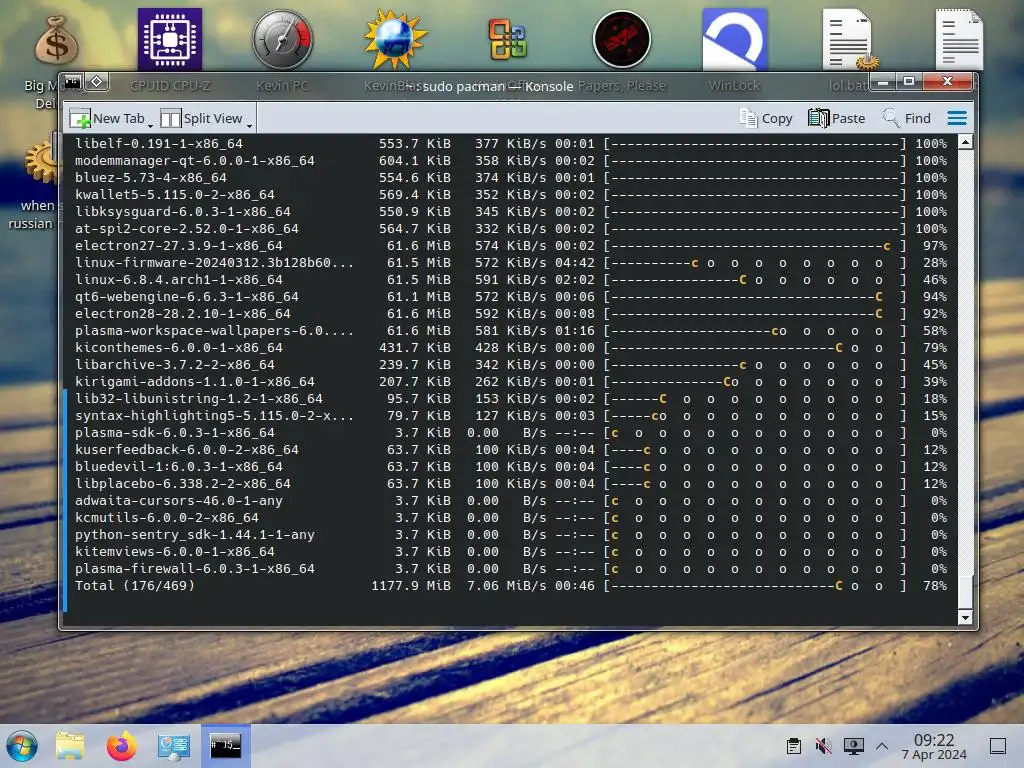Open the Find search bar
This screenshot has width=1024, height=768.
click(x=906, y=118)
